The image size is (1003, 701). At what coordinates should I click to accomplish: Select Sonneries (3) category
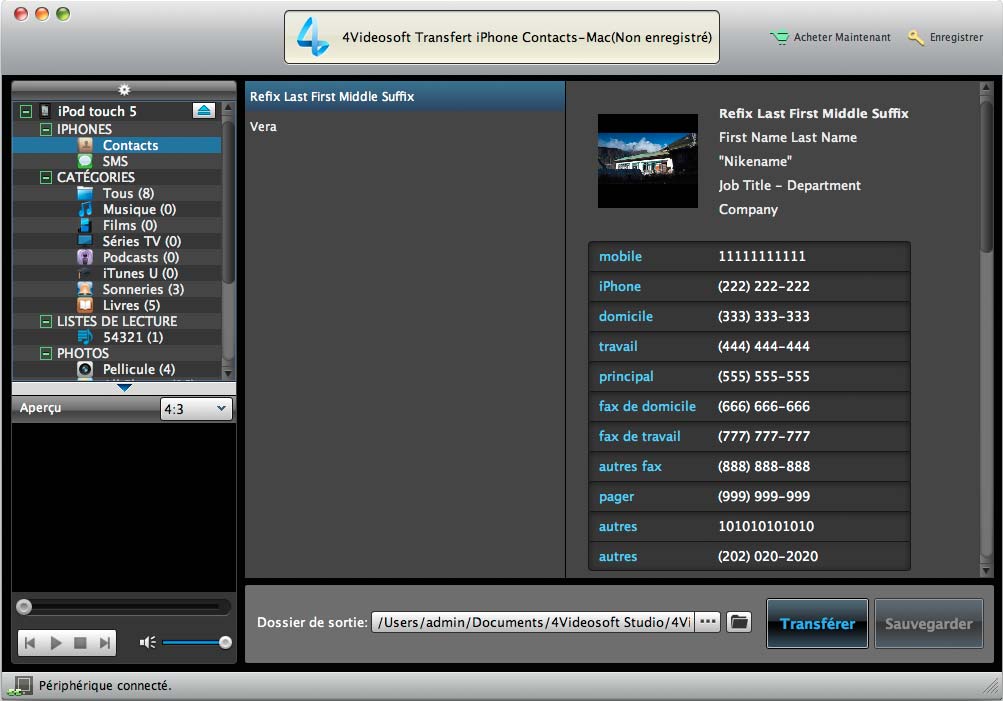click(143, 289)
